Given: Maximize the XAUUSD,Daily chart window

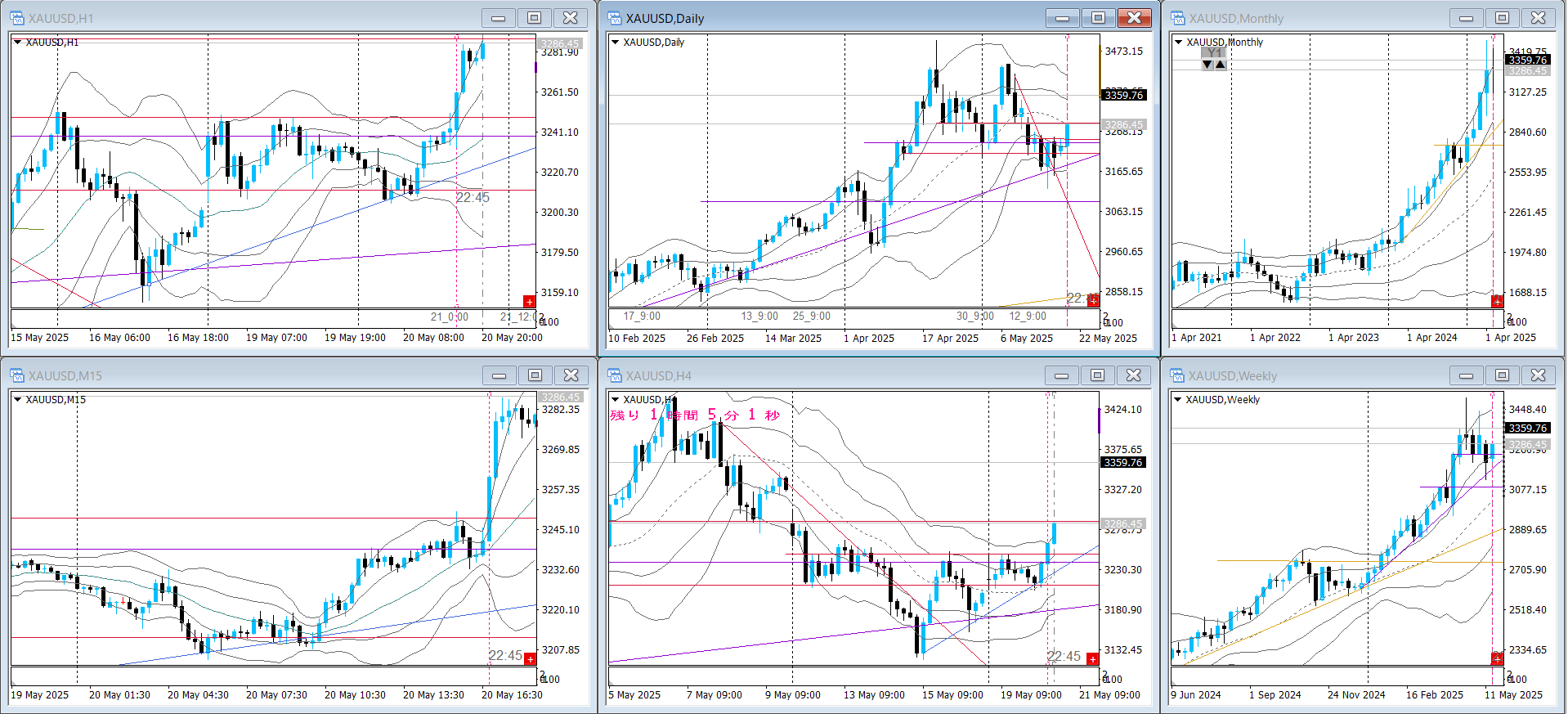Looking at the screenshot, I should tap(1098, 18).
